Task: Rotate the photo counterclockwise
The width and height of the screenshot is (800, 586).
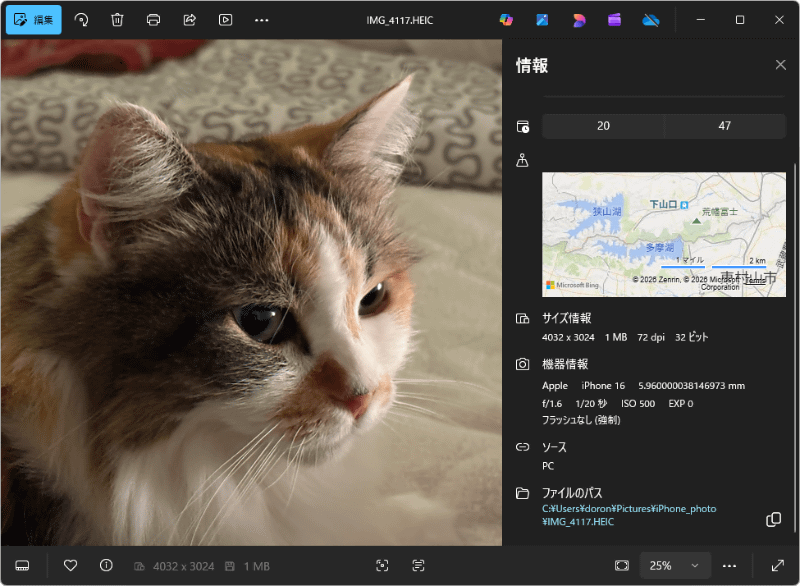Action: [81, 19]
